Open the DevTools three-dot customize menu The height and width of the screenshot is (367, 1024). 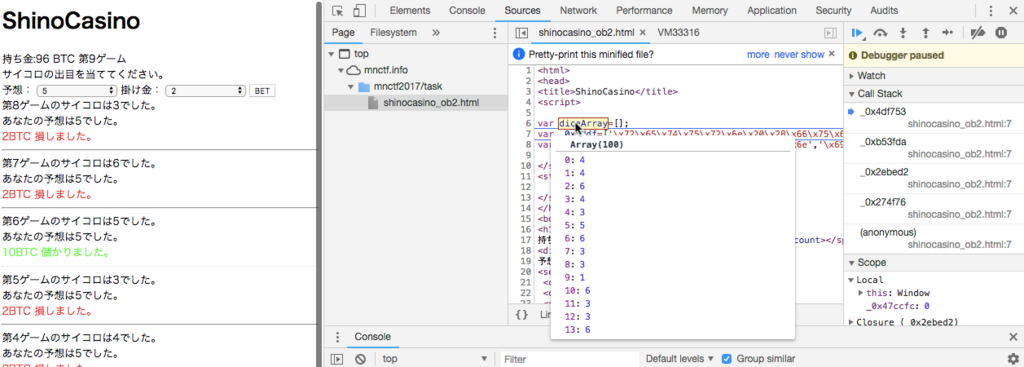coord(991,10)
